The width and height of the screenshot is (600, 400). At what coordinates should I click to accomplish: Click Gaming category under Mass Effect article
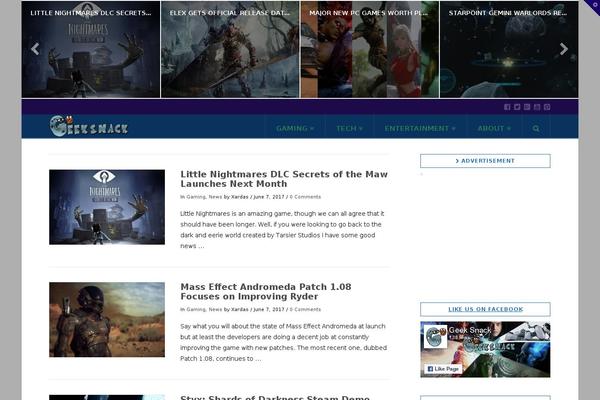click(x=196, y=310)
